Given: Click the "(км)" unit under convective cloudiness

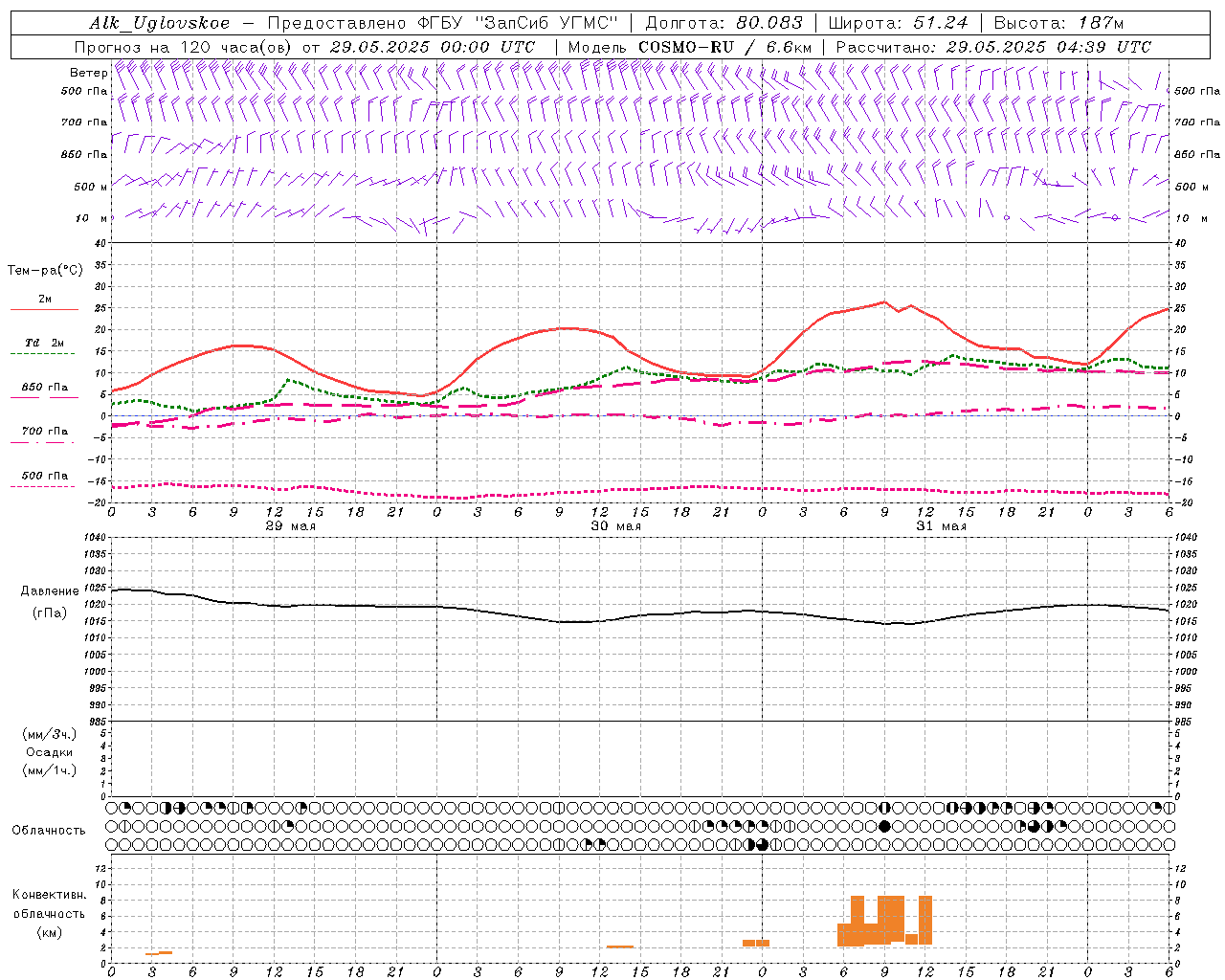Looking at the screenshot, I should click(x=50, y=931).
